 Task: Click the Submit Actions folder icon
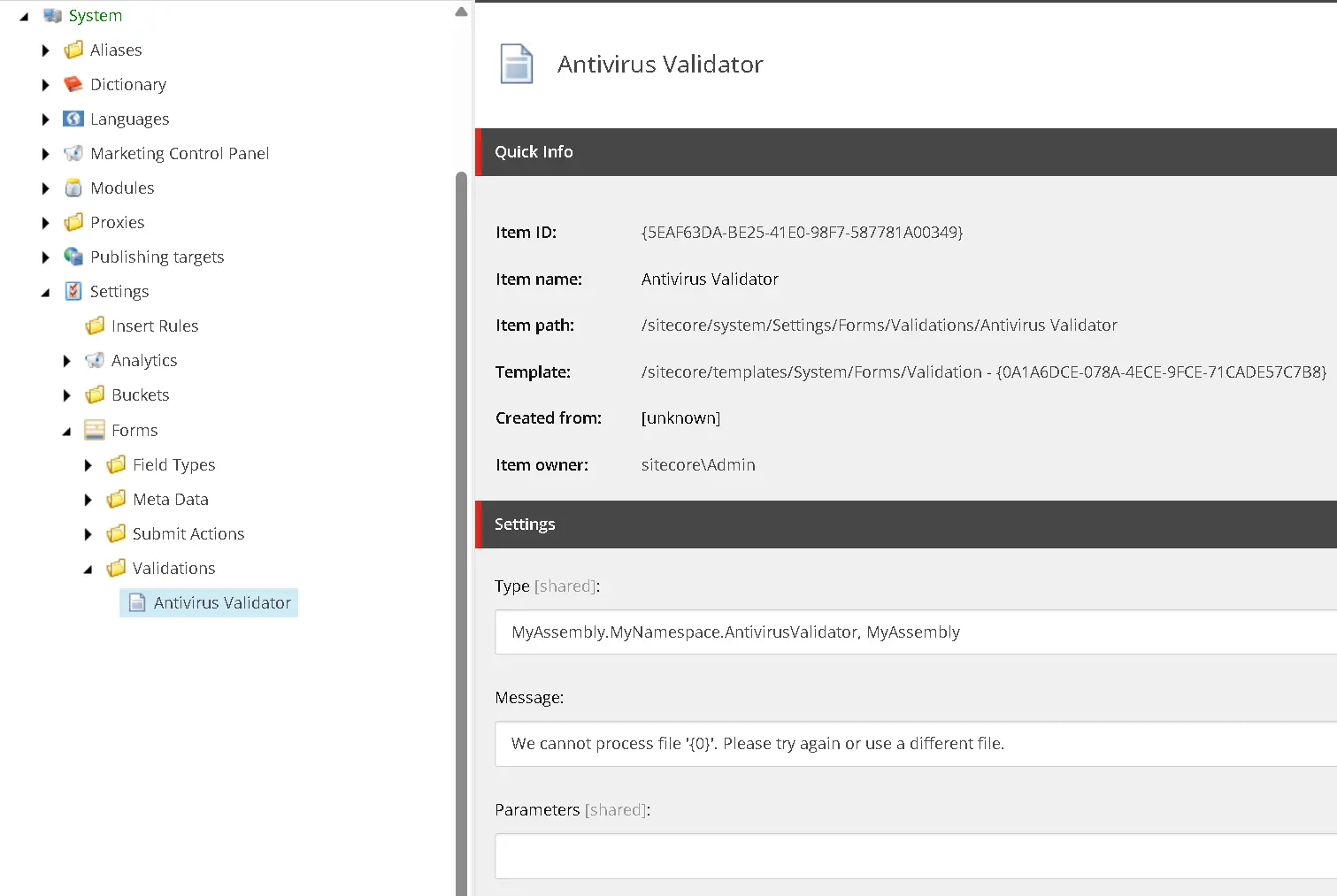click(x=116, y=534)
